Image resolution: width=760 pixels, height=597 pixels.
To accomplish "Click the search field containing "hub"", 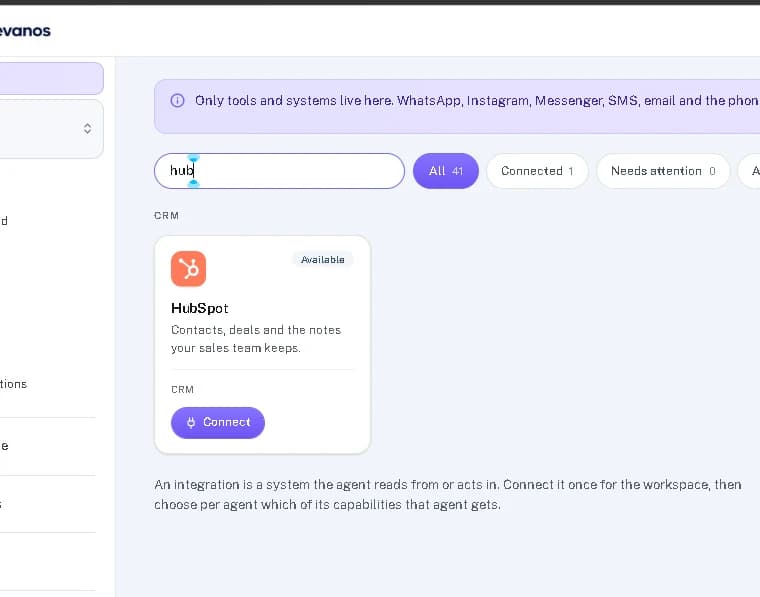I will pyautogui.click(x=279, y=171).
